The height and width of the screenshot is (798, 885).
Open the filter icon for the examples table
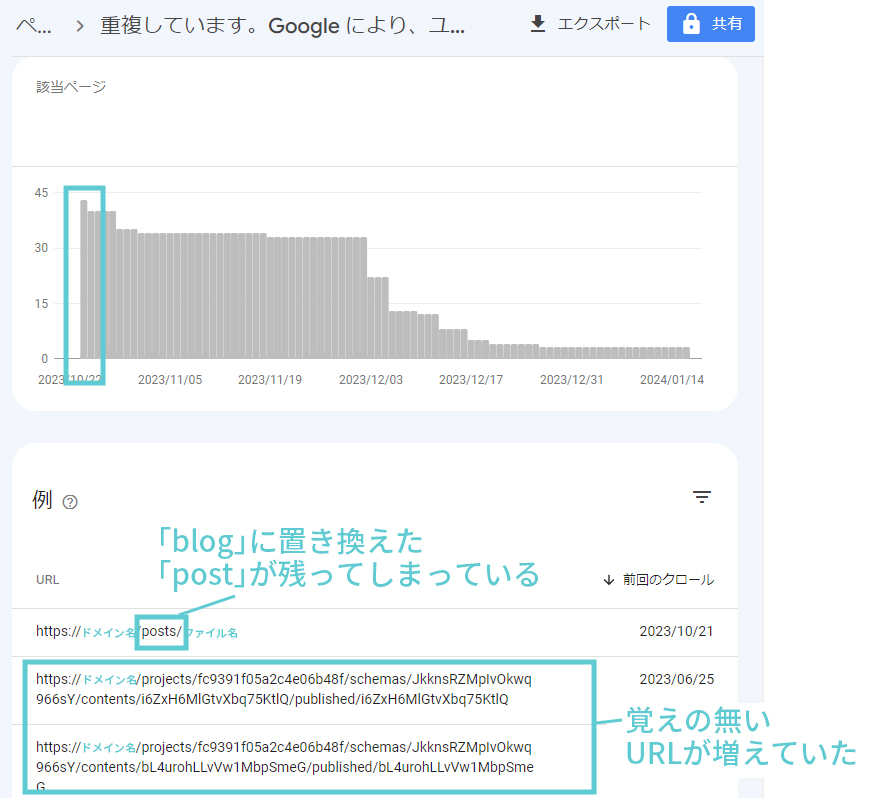pyautogui.click(x=702, y=497)
